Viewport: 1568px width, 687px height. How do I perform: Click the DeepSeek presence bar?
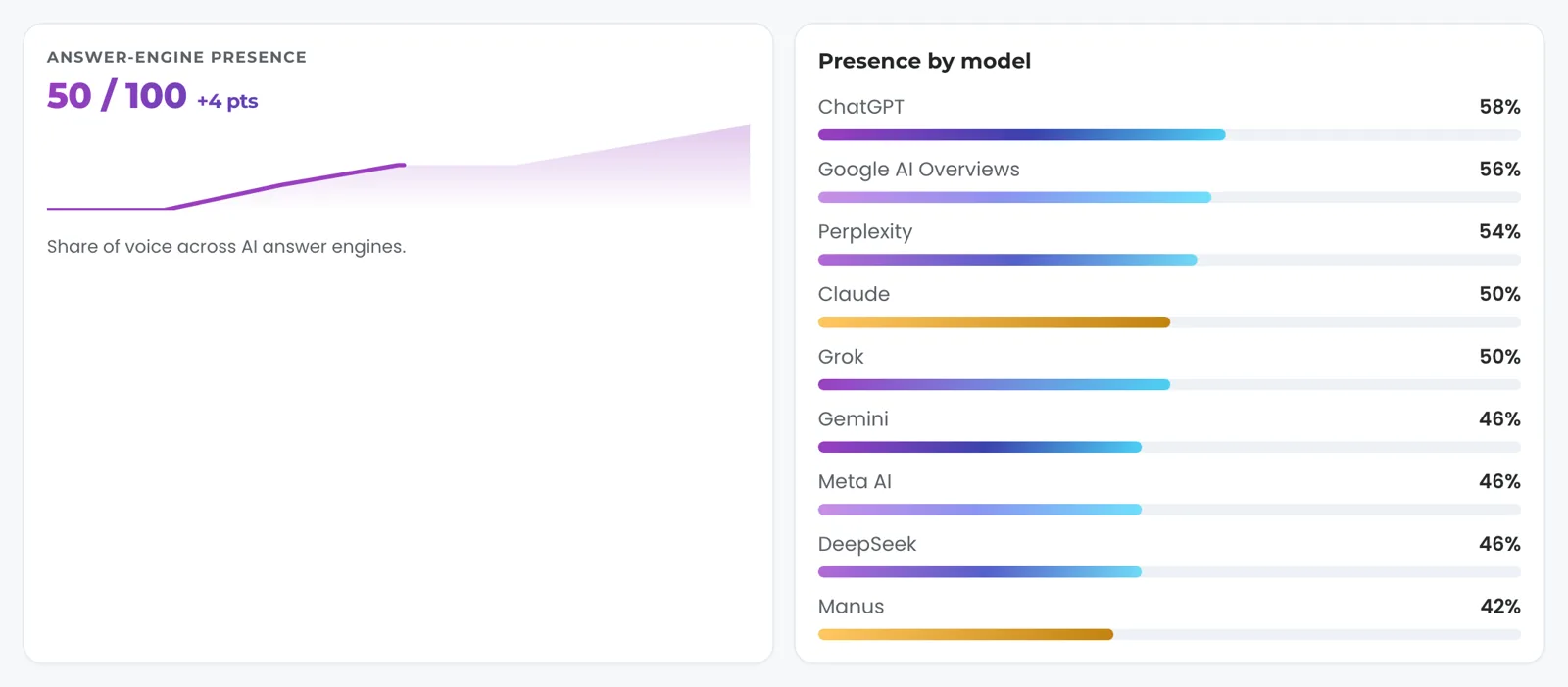coord(1169,572)
